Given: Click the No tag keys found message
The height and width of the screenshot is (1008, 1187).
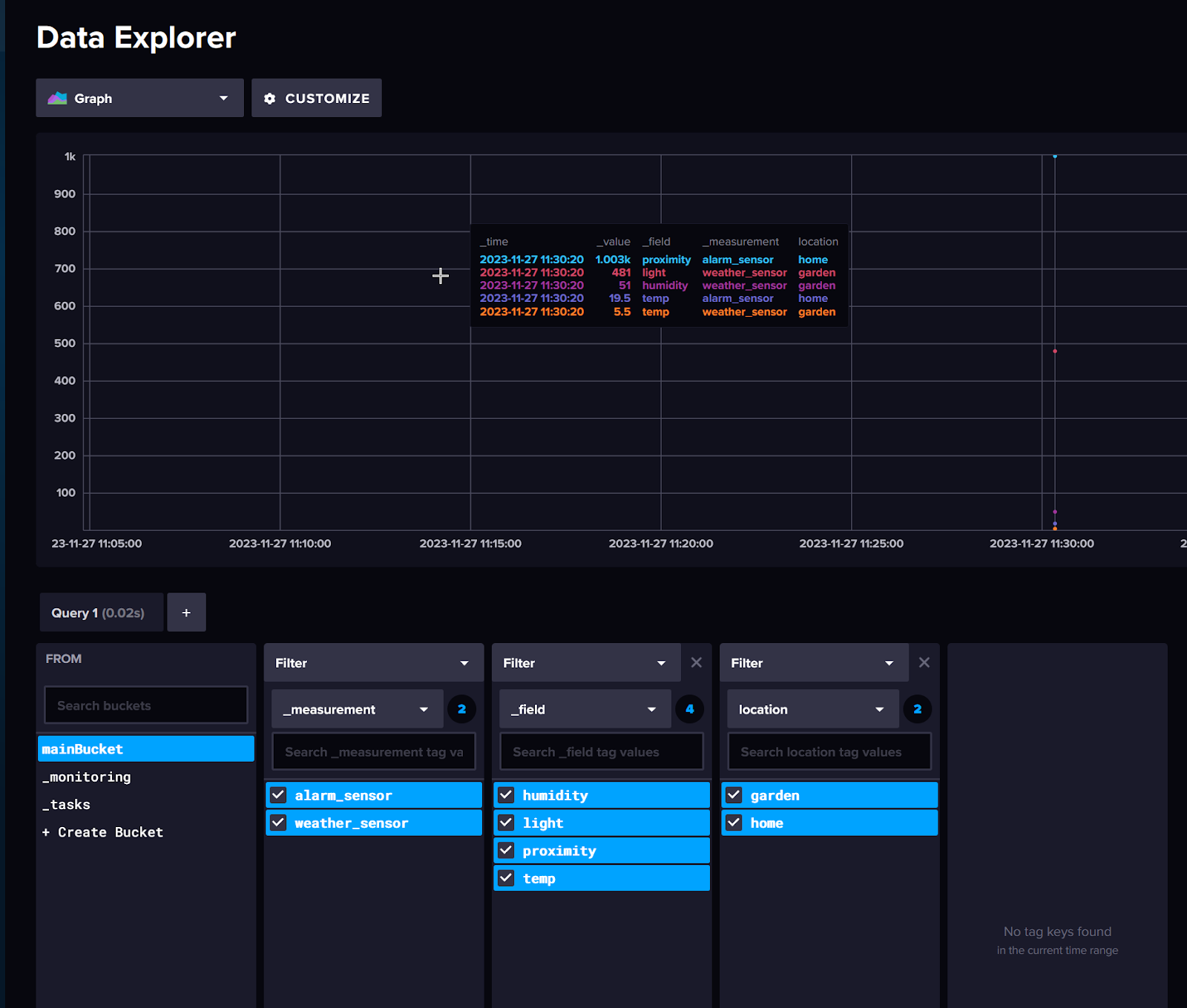Looking at the screenshot, I should (x=1057, y=932).
